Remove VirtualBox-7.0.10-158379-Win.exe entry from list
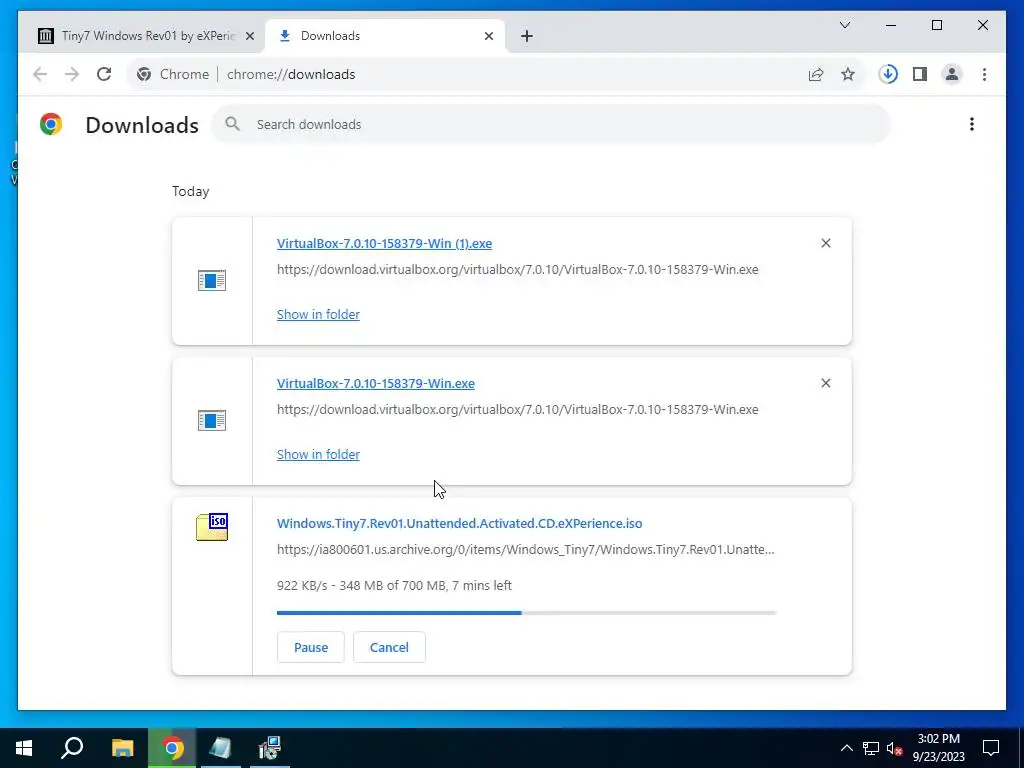 pos(825,383)
